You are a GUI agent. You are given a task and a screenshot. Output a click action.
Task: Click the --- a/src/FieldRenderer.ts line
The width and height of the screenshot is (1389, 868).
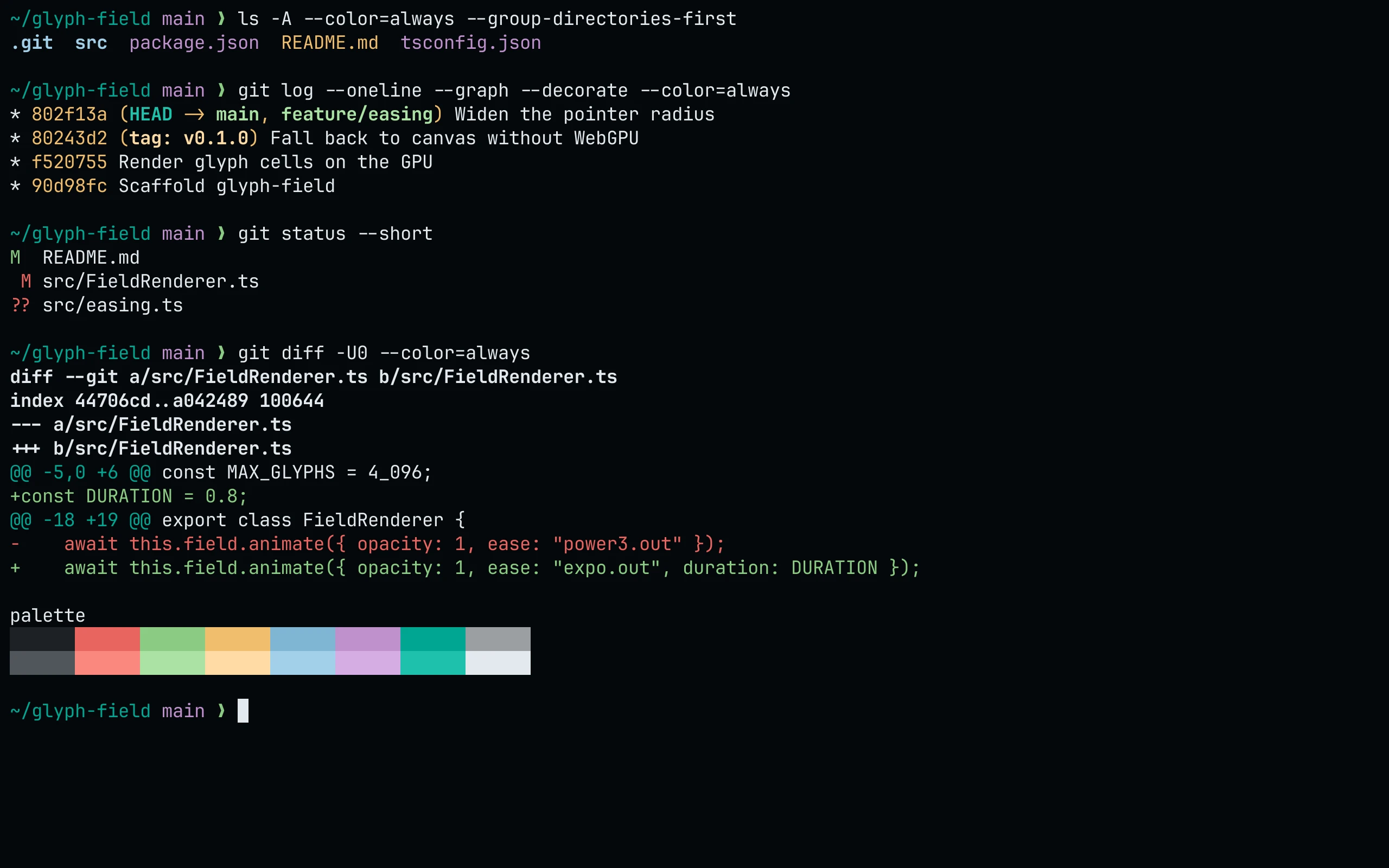point(151,425)
